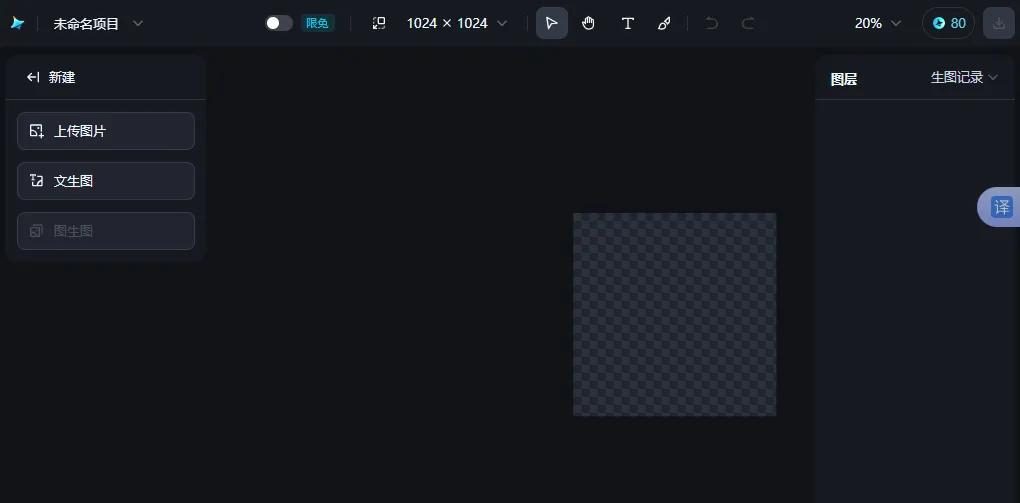This screenshot has width=1020, height=503.
Task: Click the app logo in the corner
Action: click(18, 23)
